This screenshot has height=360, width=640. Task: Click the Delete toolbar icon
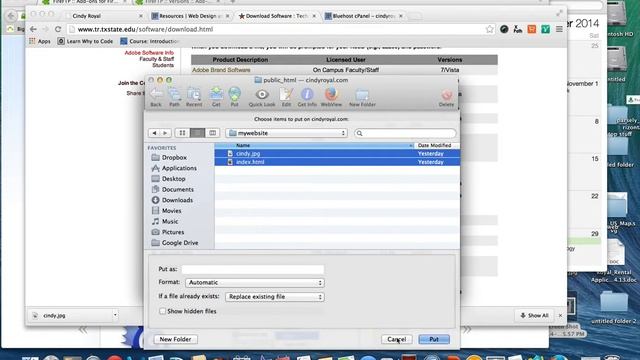[446, 97]
